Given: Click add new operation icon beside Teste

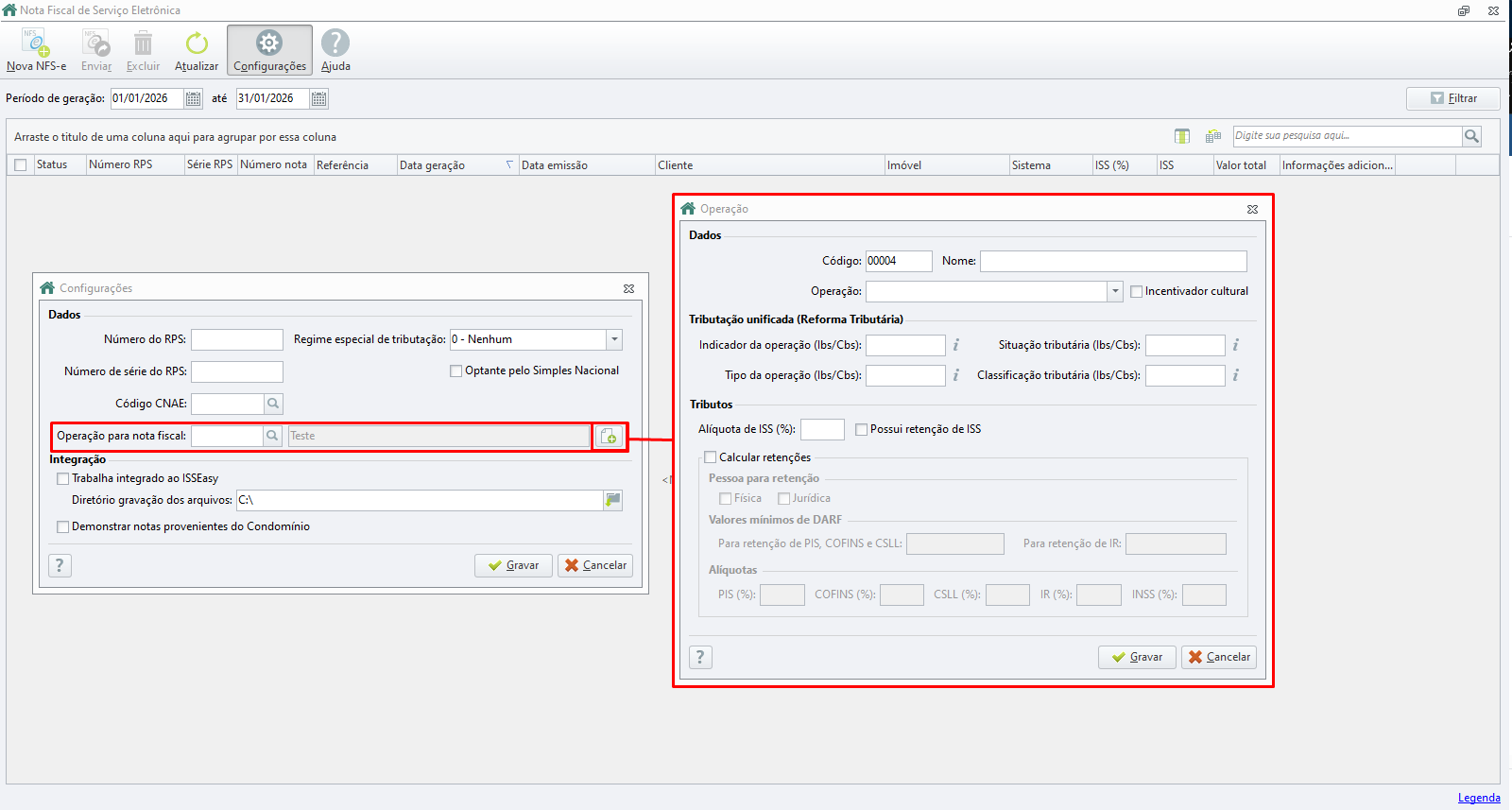Looking at the screenshot, I should tap(609, 436).
